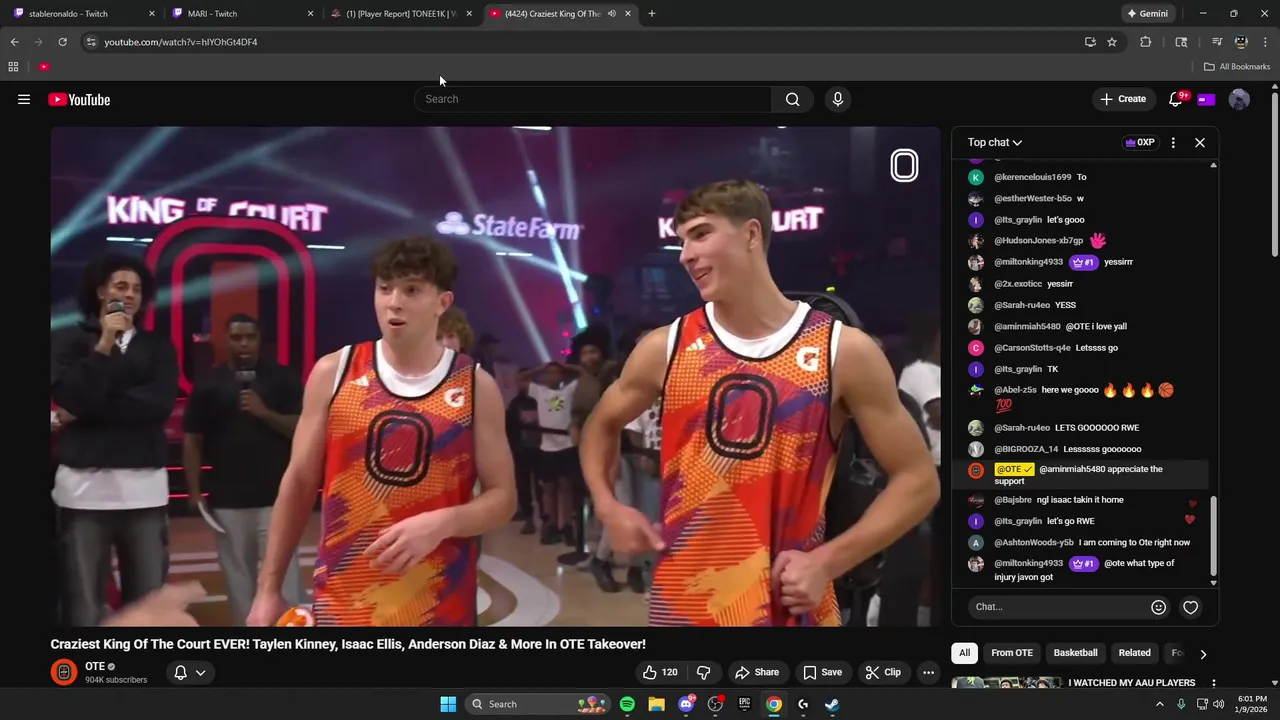
Task: Click the Share button
Action: coord(756,672)
